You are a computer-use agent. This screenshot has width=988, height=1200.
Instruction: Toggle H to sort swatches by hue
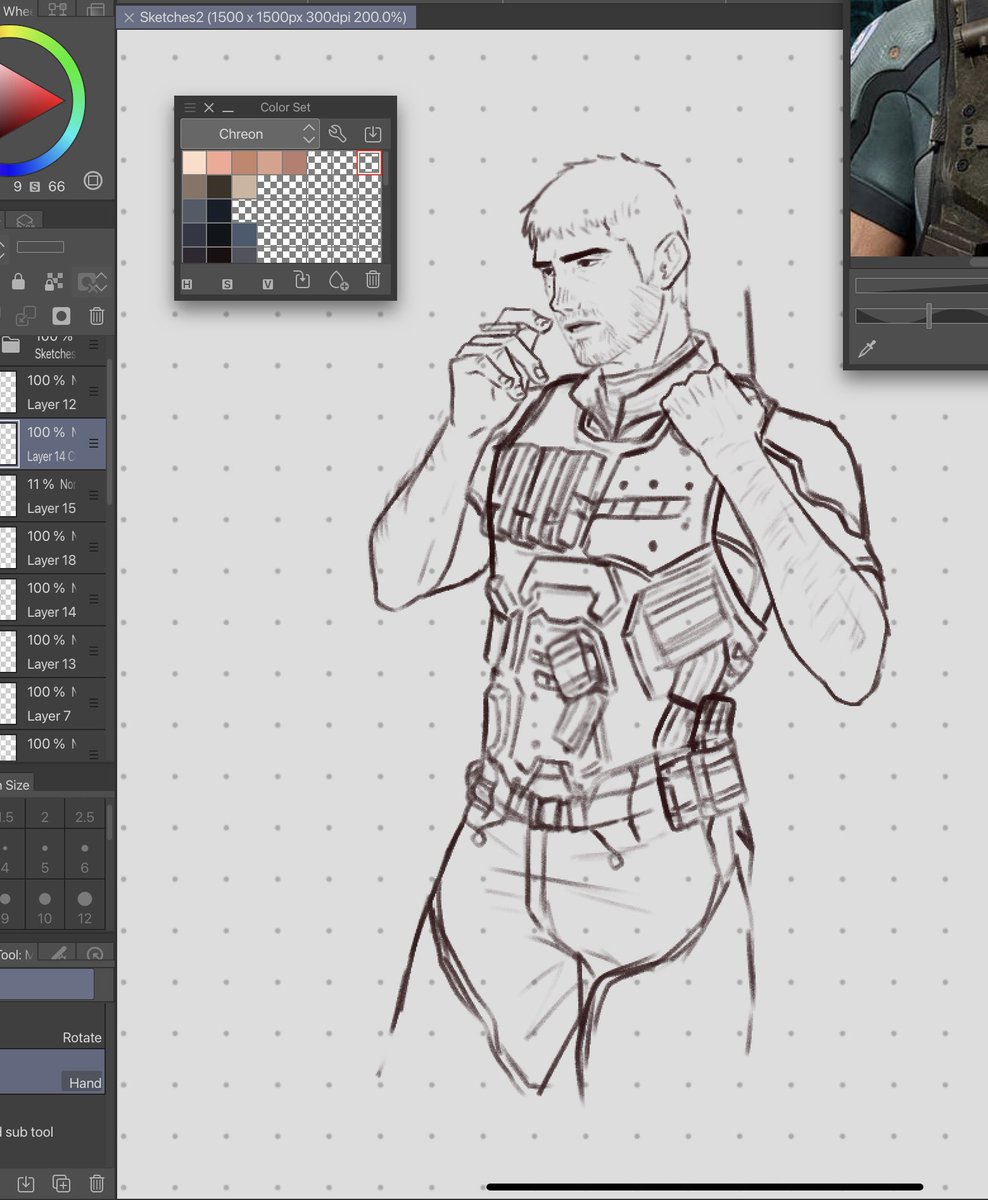(x=186, y=284)
